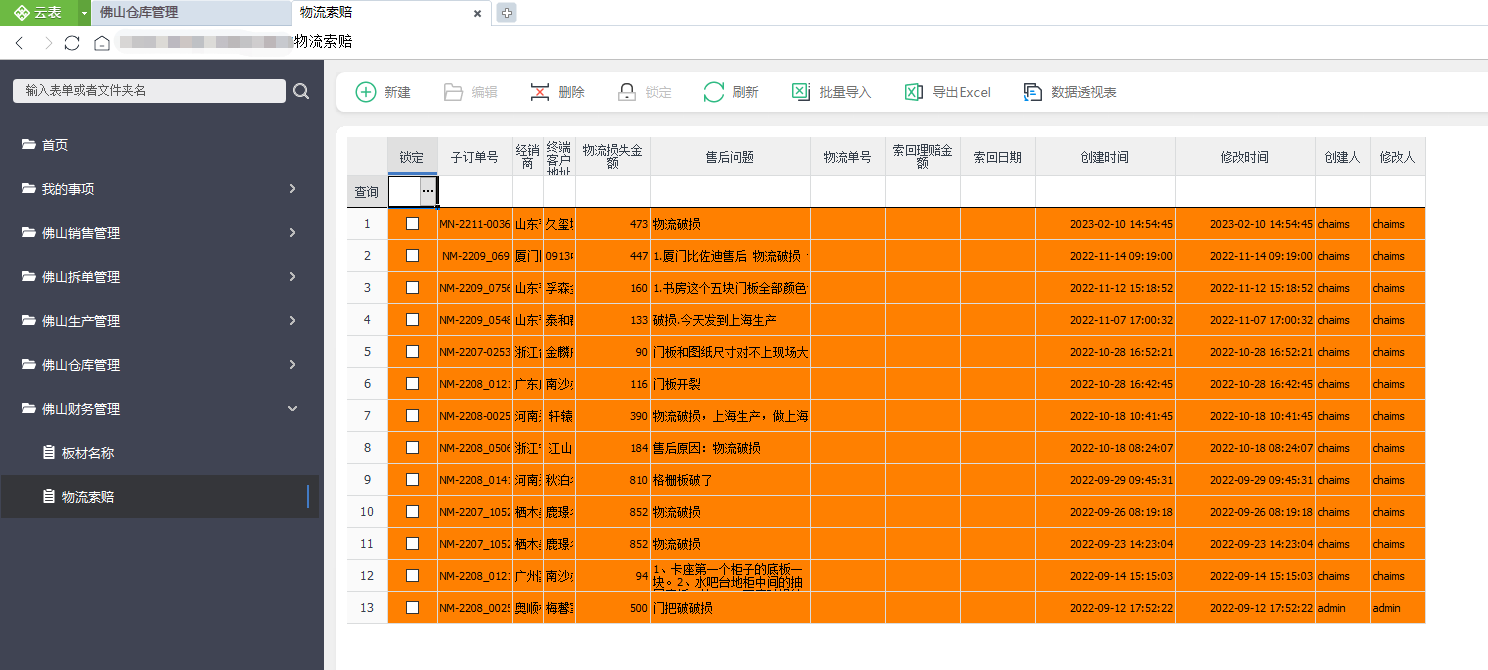
Task: Open the ellipsis button in 查询 row
Action: pos(428,191)
